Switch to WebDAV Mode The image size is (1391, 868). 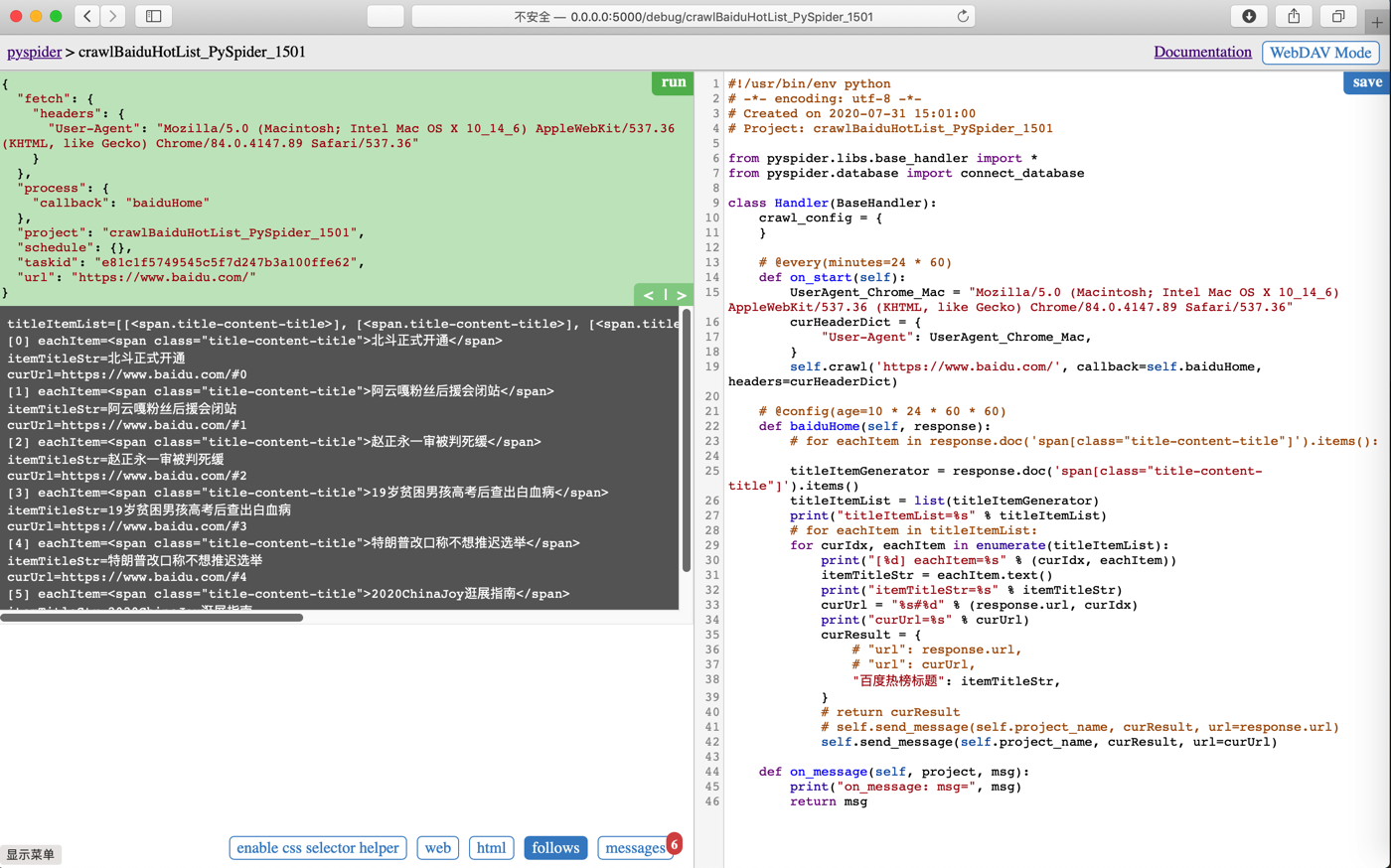point(1320,53)
